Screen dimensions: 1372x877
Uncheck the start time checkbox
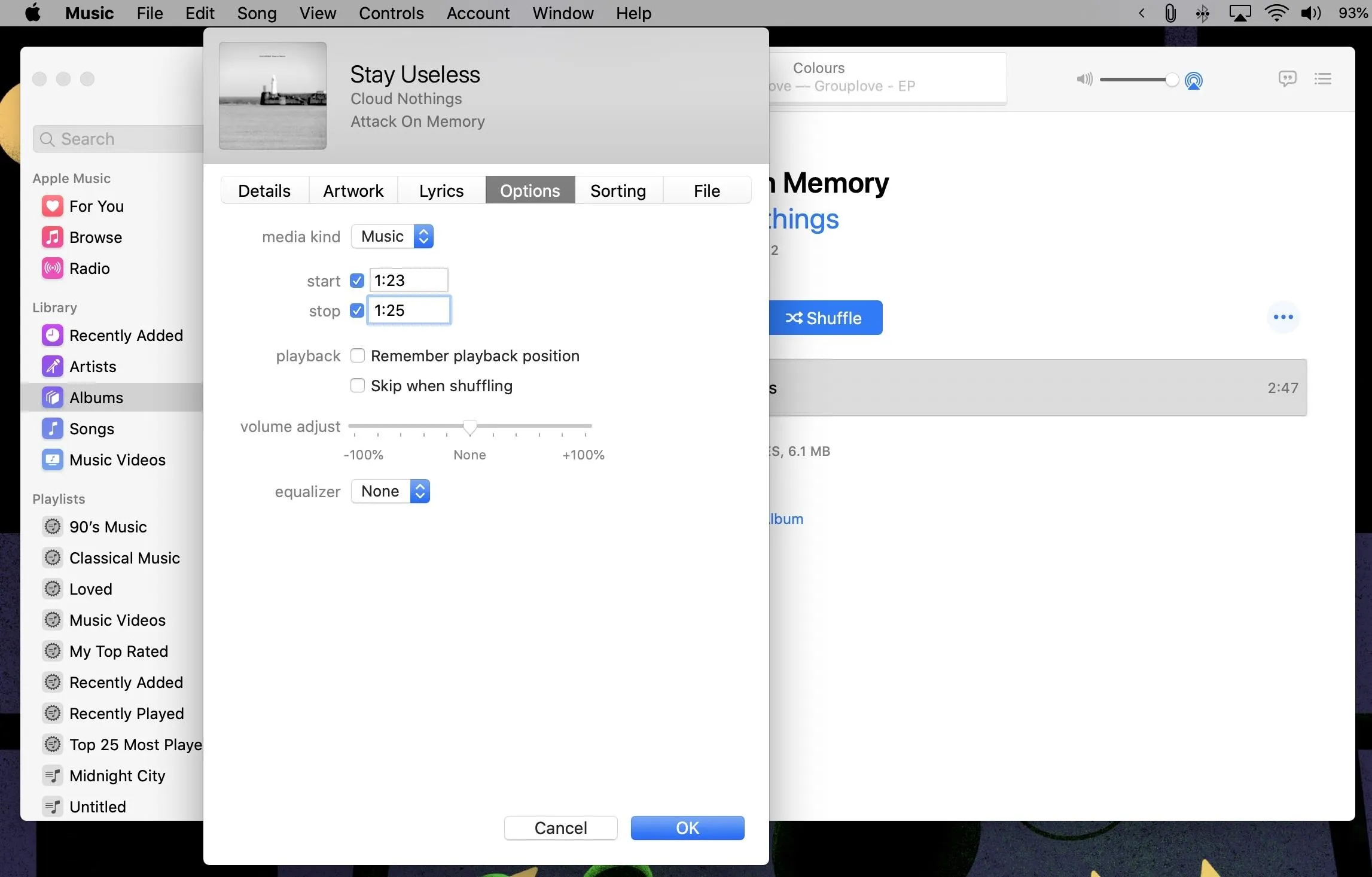point(357,281)
